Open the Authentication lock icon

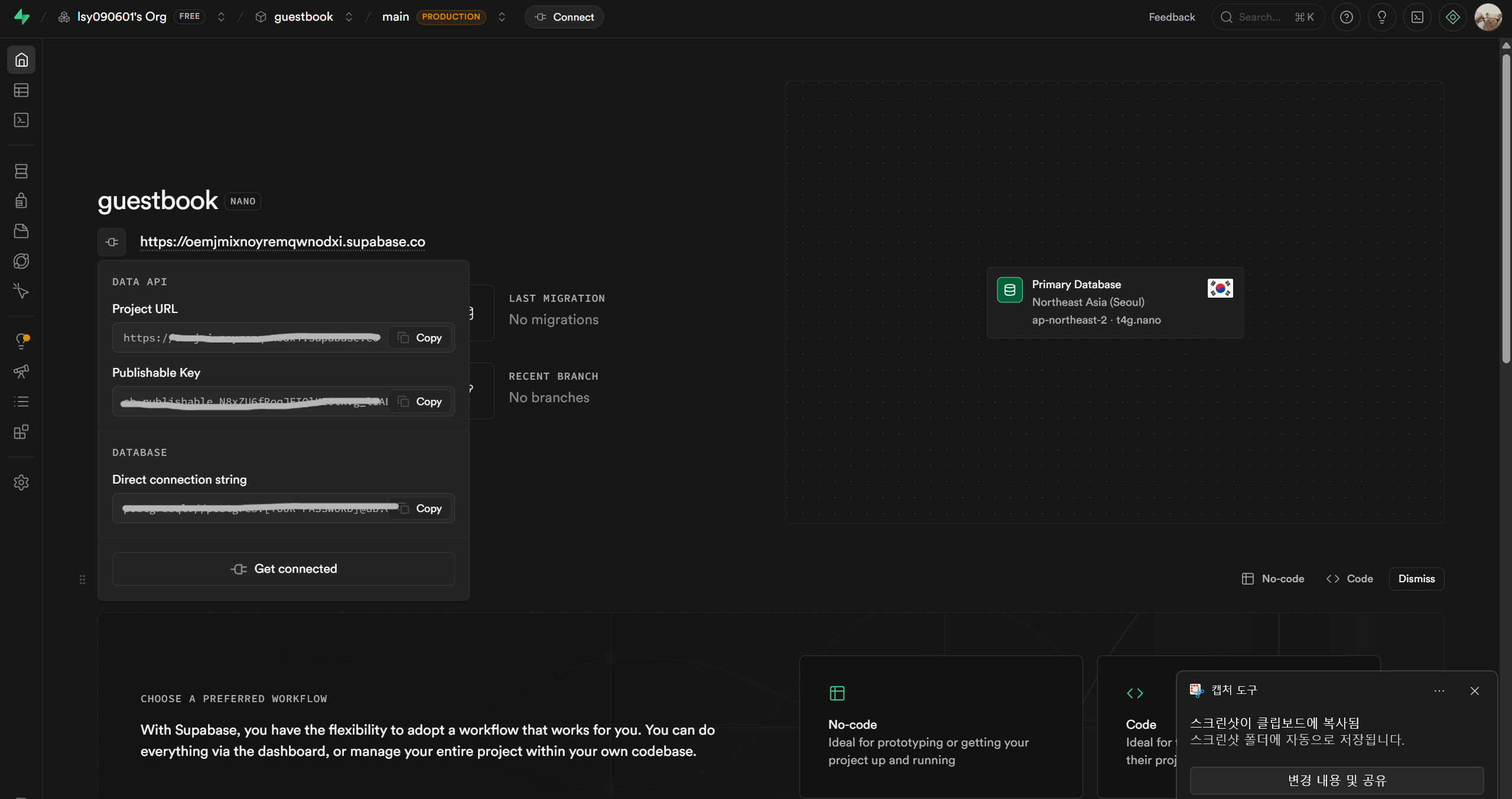click(21, 201)
